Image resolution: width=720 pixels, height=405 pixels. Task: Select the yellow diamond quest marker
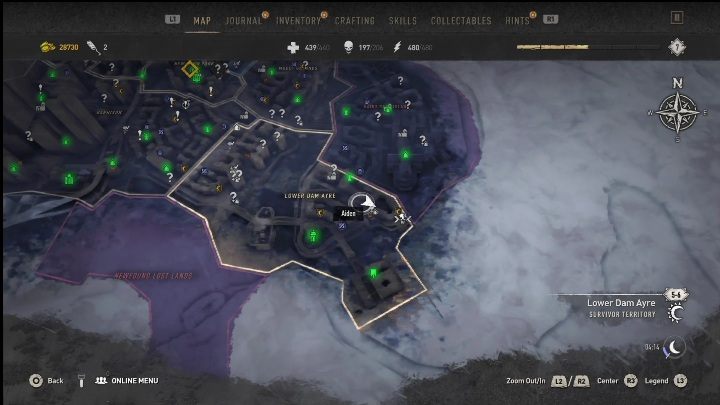tap(190, 69)
